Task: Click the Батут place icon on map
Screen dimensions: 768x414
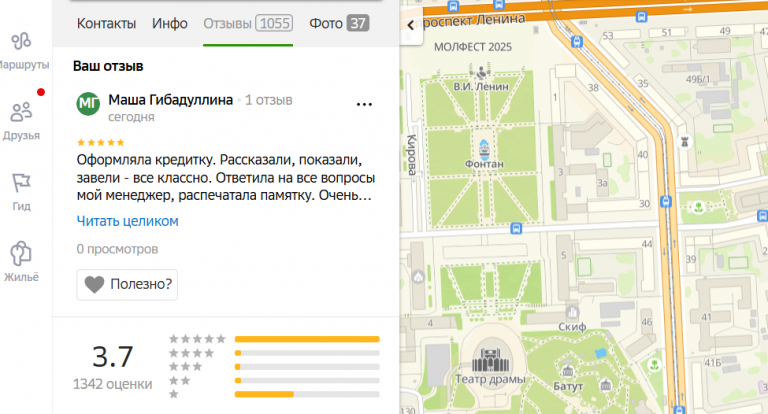Action: click(568, 371)
